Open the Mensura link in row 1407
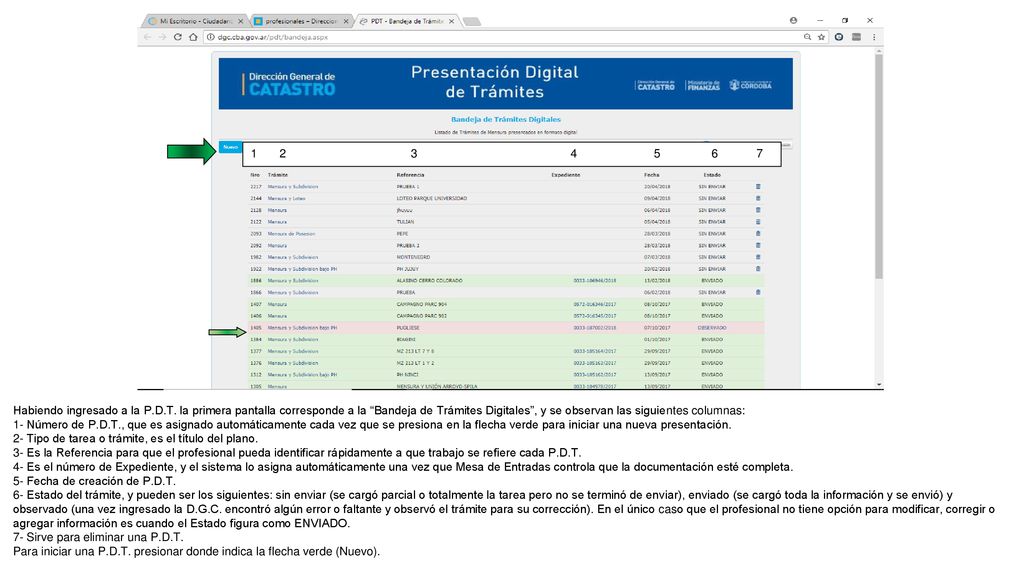The height and width of the screenshot is (576, 1024). (277, 304)
